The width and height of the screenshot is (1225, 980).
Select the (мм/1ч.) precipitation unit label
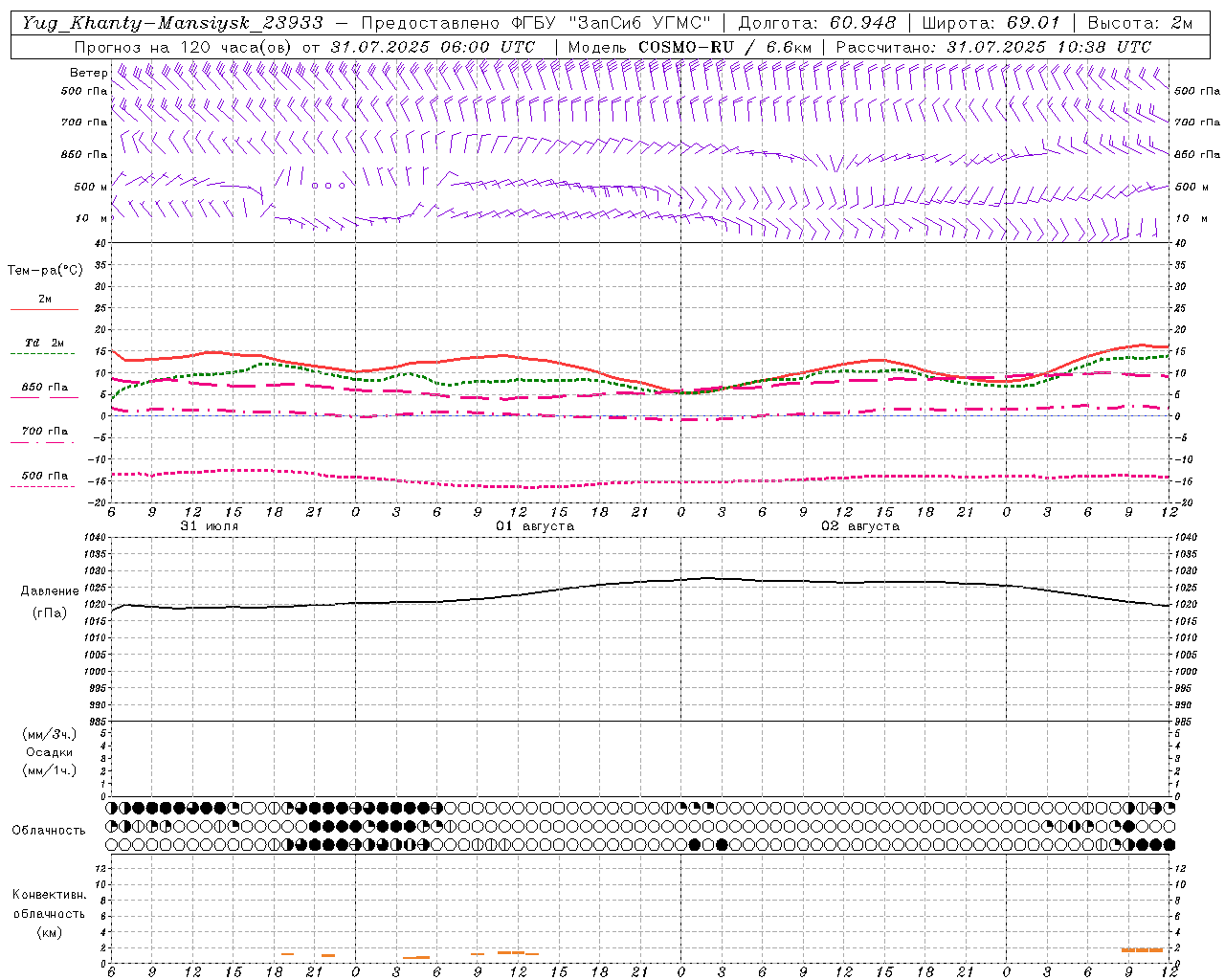point(50,770)
